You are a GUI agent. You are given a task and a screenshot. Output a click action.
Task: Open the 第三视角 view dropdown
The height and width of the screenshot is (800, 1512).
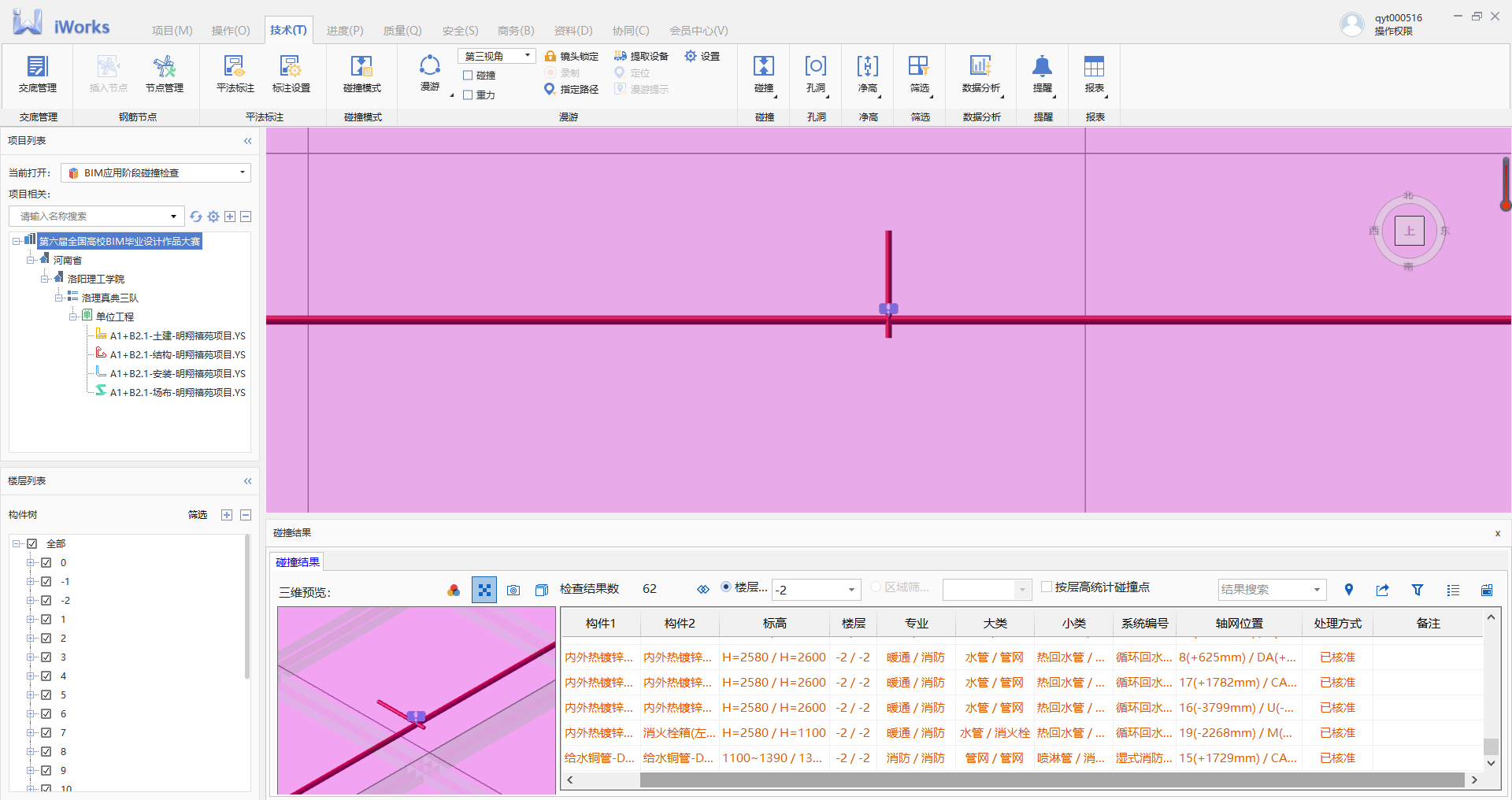[x=496, y=56]
